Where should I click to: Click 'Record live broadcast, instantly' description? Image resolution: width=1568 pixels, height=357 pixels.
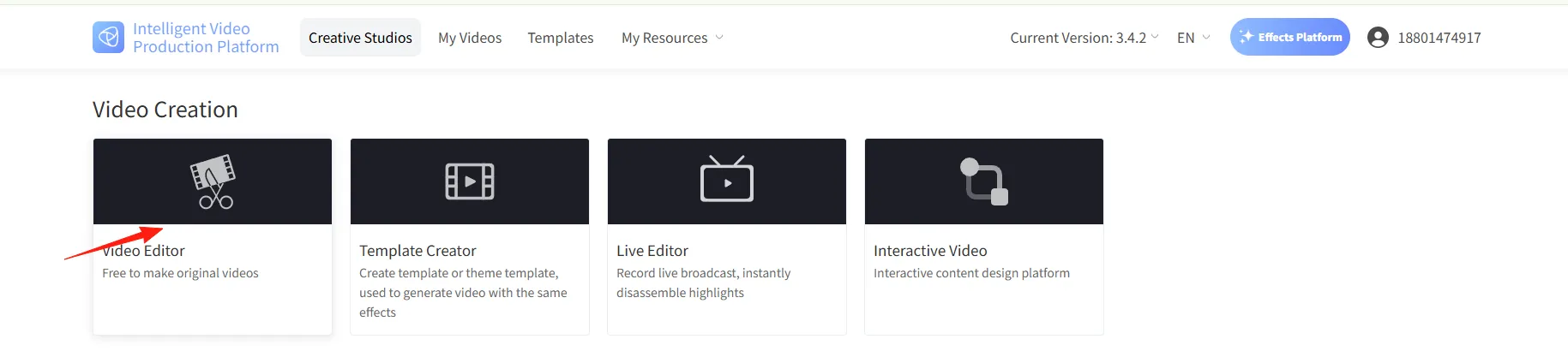[x=703, y=283]
